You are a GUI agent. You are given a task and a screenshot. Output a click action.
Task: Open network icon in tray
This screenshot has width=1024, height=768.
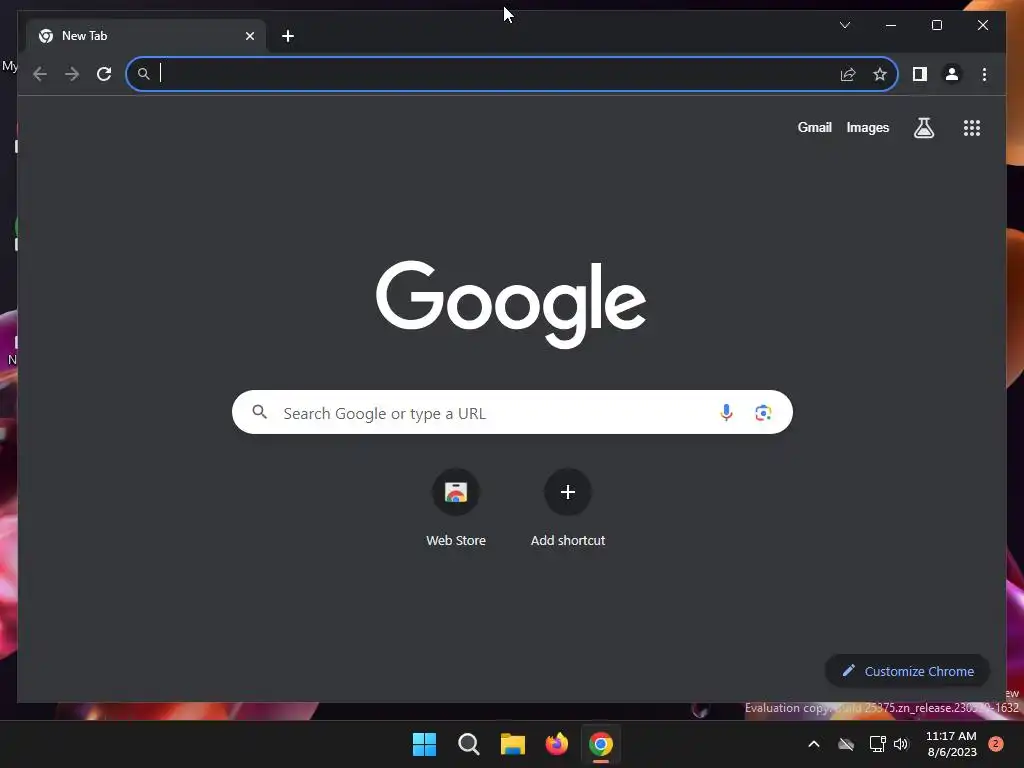tap(877, 744)
